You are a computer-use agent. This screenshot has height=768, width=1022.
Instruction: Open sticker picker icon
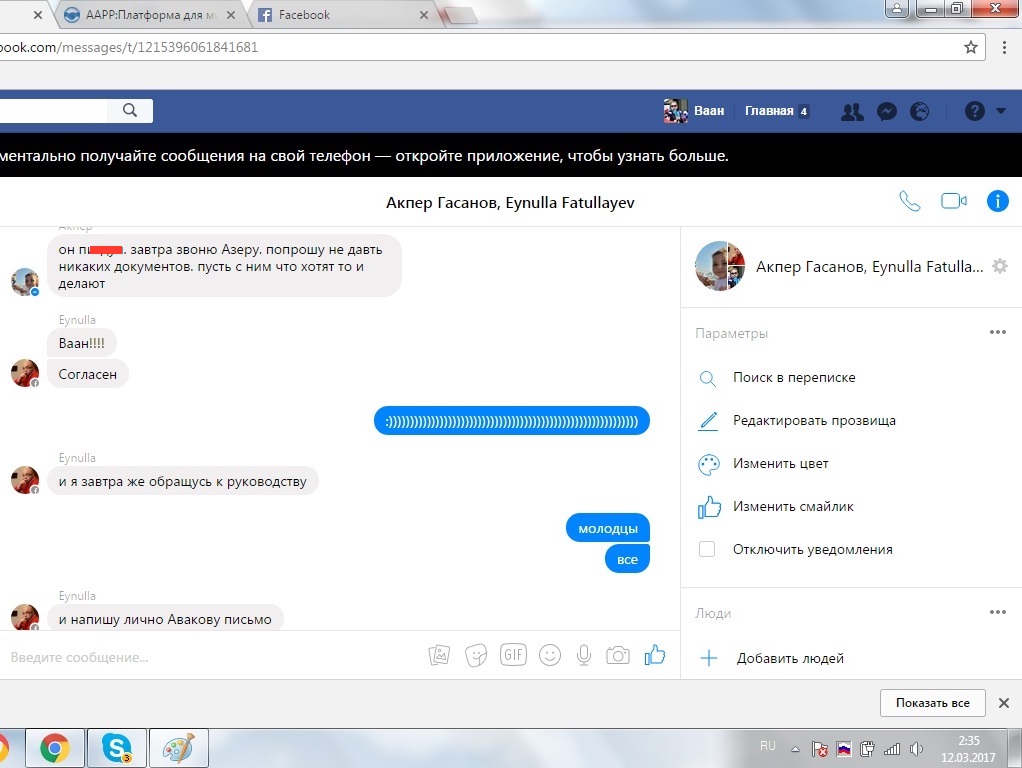tap(476, 655)
